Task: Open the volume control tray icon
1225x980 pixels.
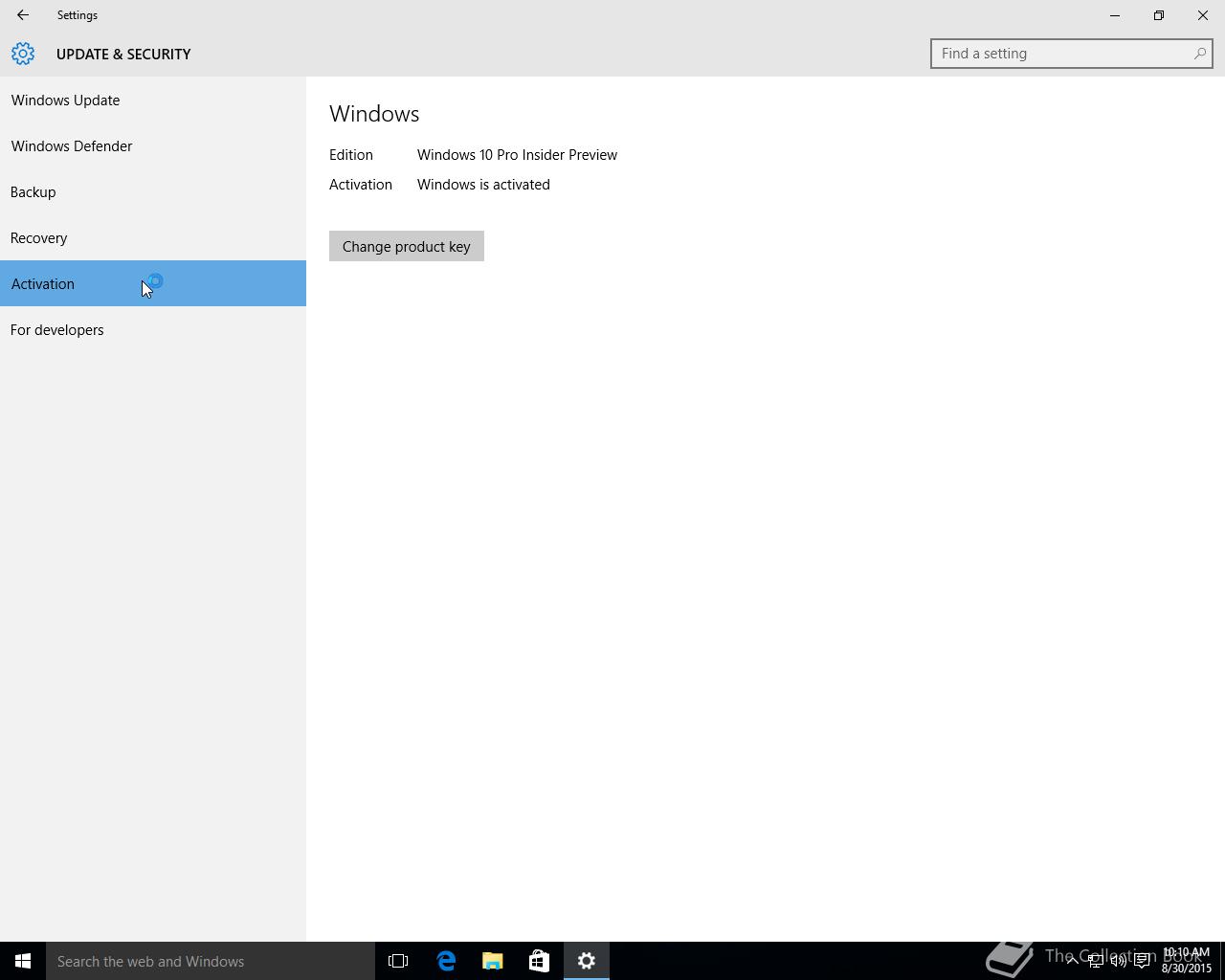Action: [x=1118, y=961]
